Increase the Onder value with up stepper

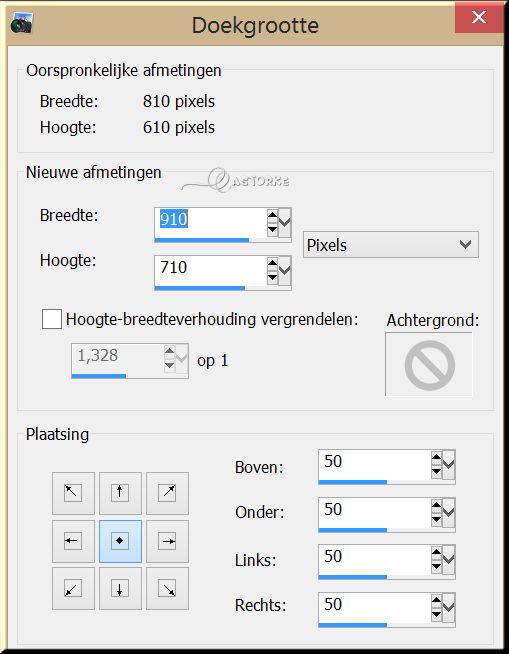[x=436, y=506]
